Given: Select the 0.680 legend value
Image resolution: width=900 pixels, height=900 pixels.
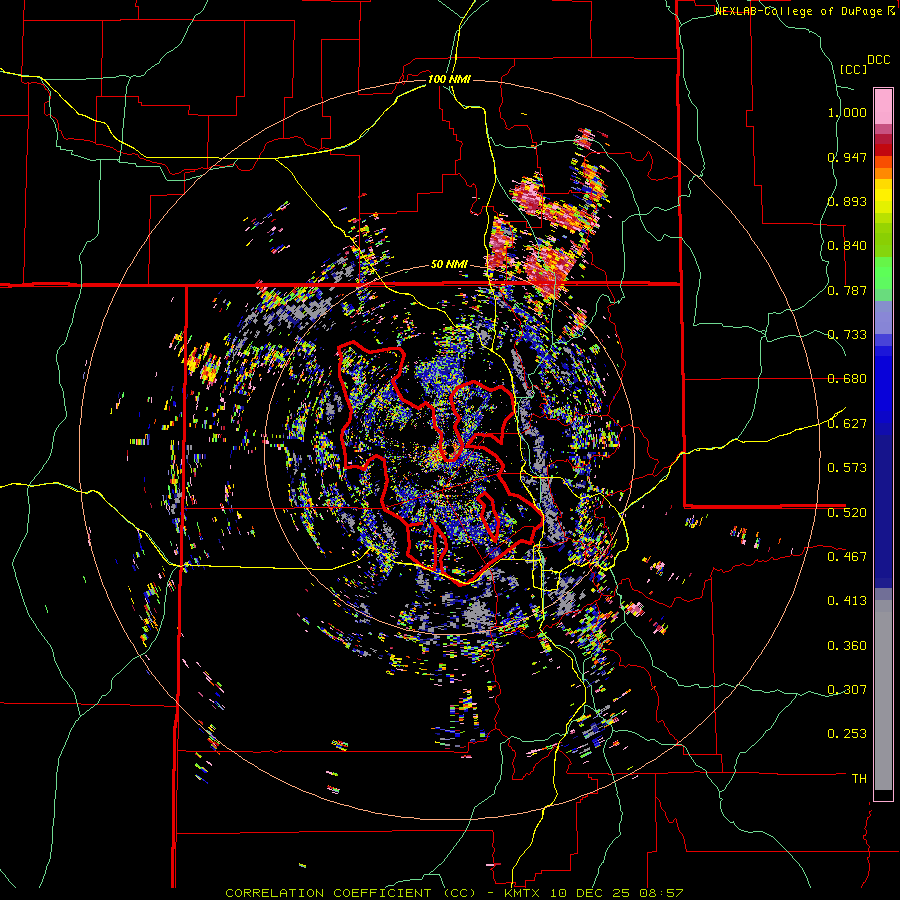Looking at the screenshot, I should click(x=847, y=379).
